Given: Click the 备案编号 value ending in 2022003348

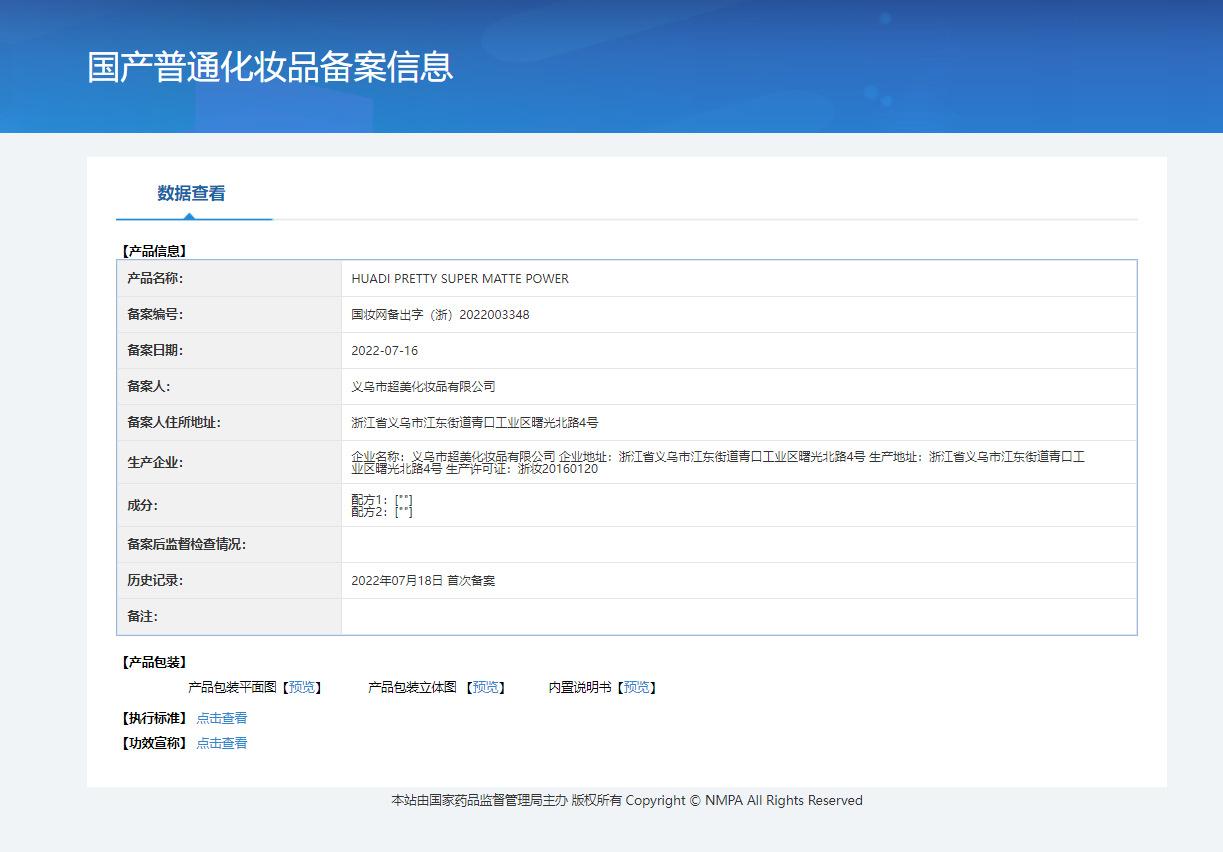Looking at the screenshot, I should click(440, 315).
